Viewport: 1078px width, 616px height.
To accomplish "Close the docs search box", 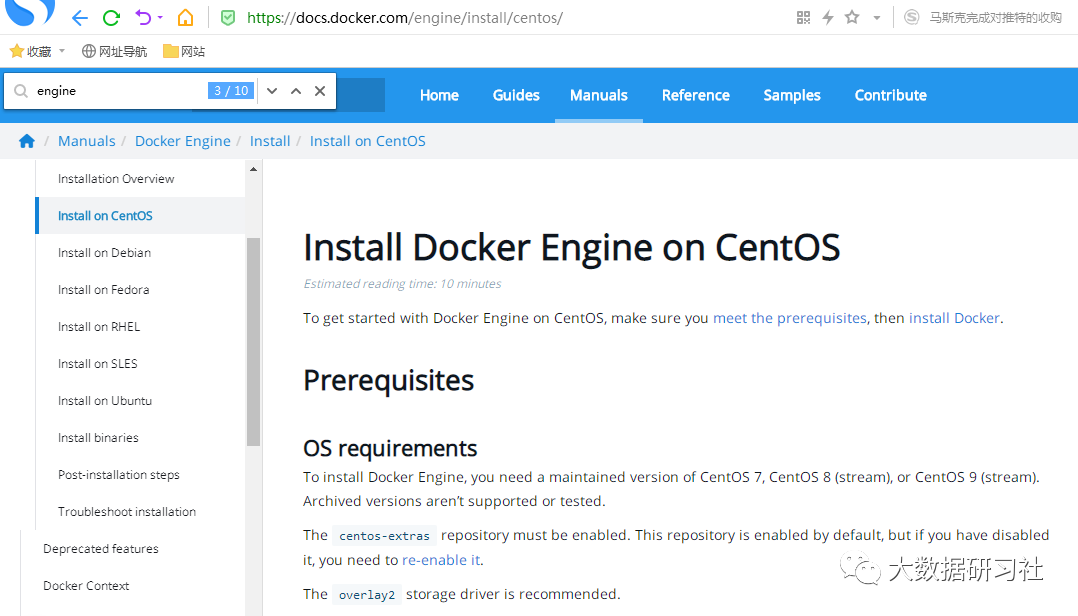I will click(x=320, y=91).
